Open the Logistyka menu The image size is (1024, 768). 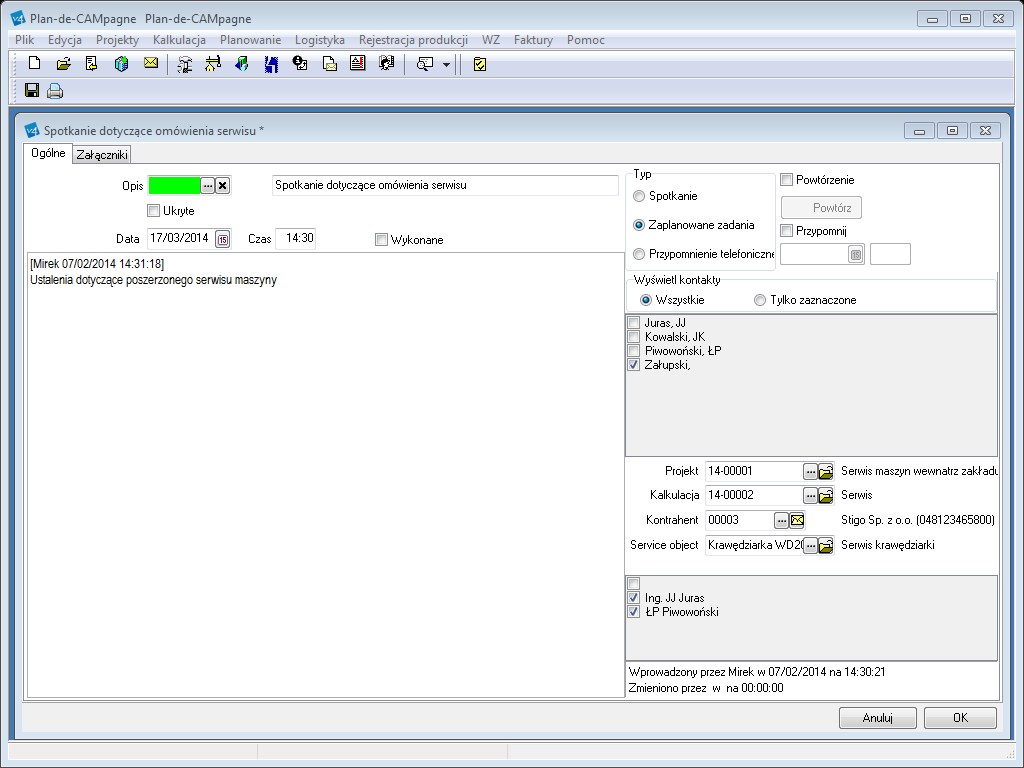(320, 40)
